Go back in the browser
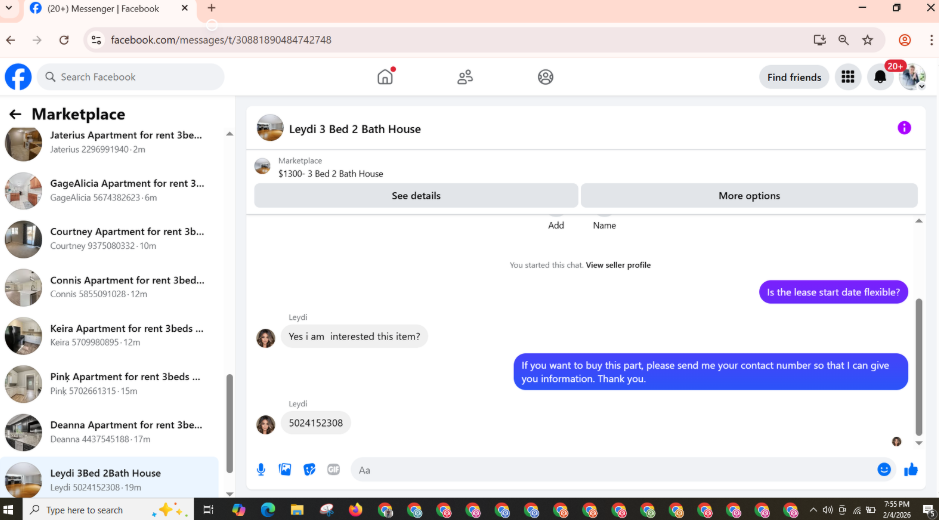 pos(10,40)
